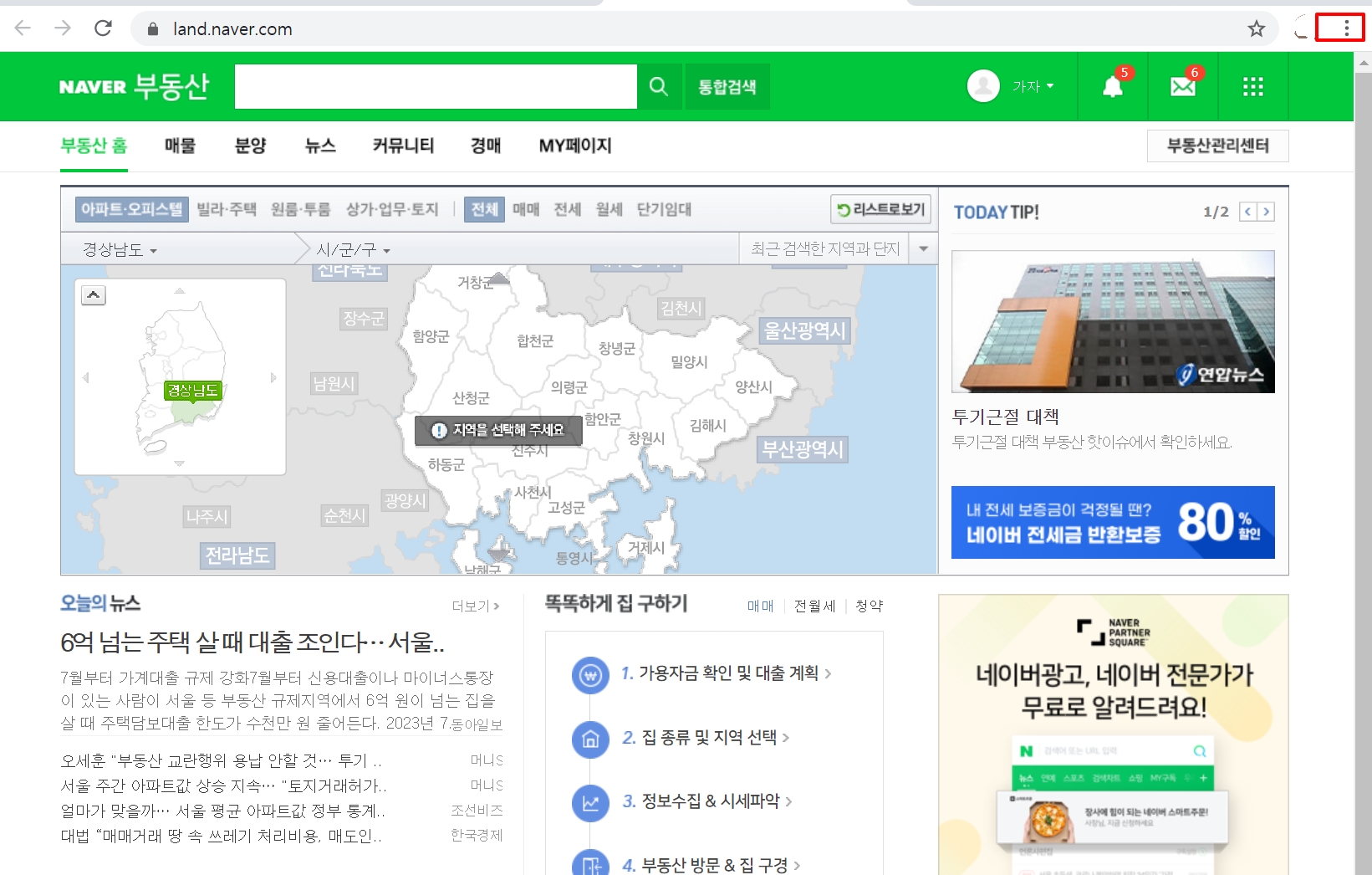The image size is (1372, 875).
Task: Click 김해시 on the map
Action: tap(707, 426)
